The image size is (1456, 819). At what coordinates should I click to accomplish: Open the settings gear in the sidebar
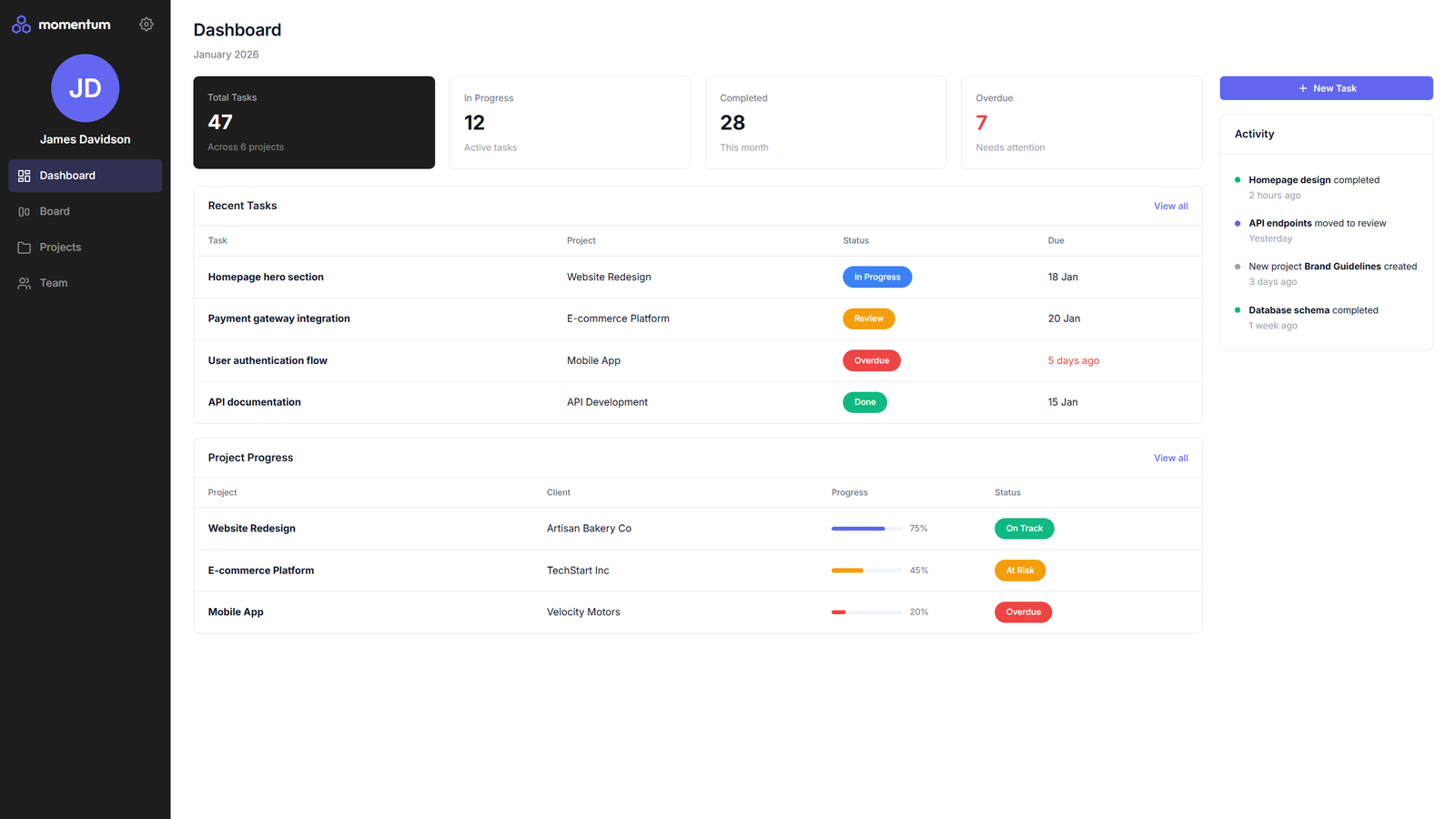click(147, 24)
